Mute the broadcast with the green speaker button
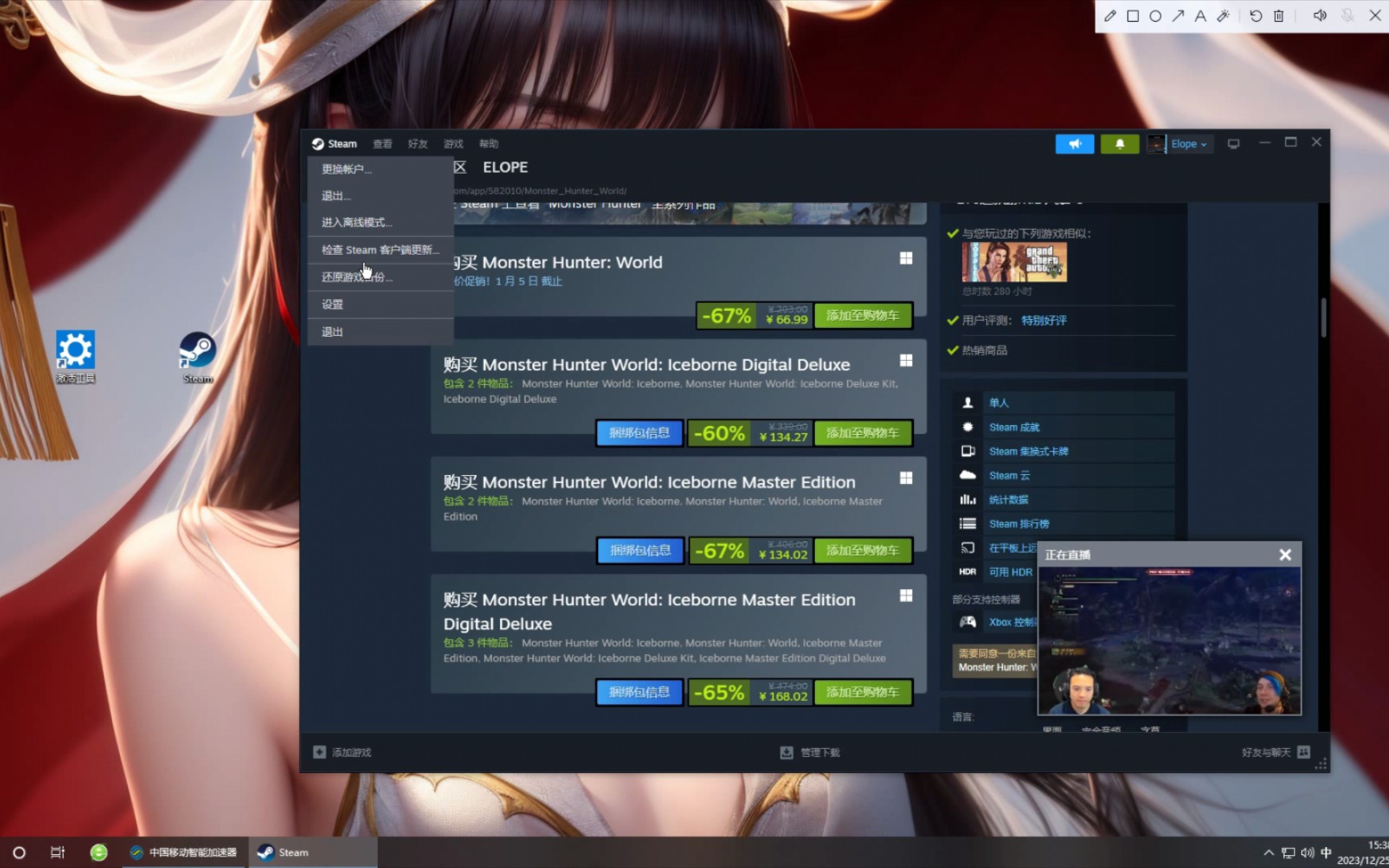Image resolution: width=1389 pixels, height=868 pixels. click(1076, 144)
